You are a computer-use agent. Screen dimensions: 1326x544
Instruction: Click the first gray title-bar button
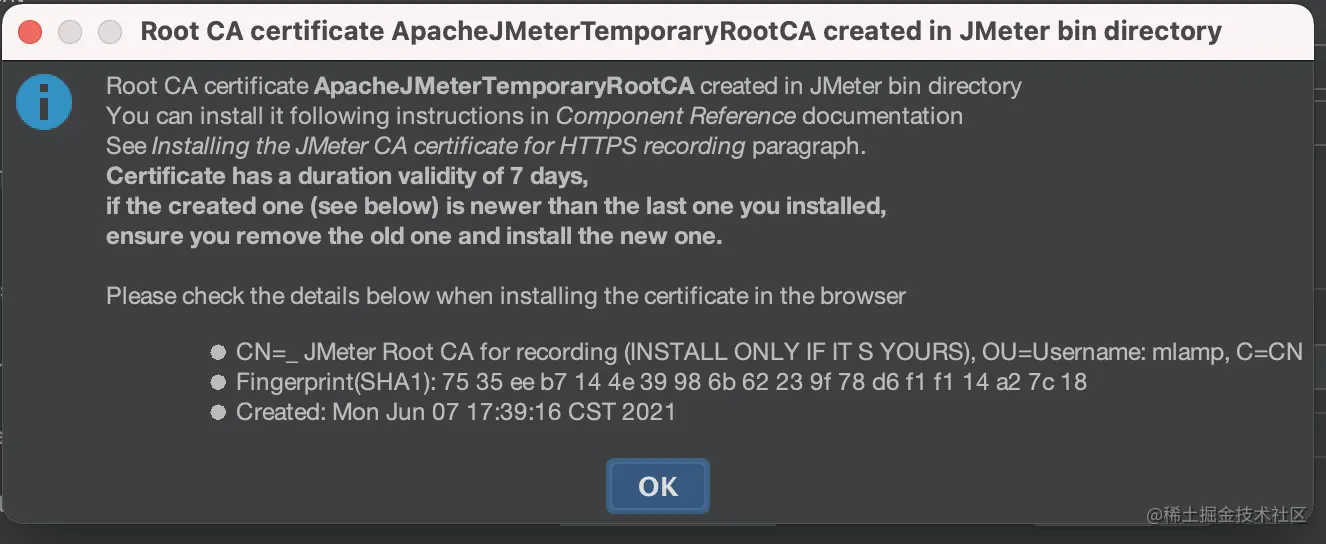(70, 31)
